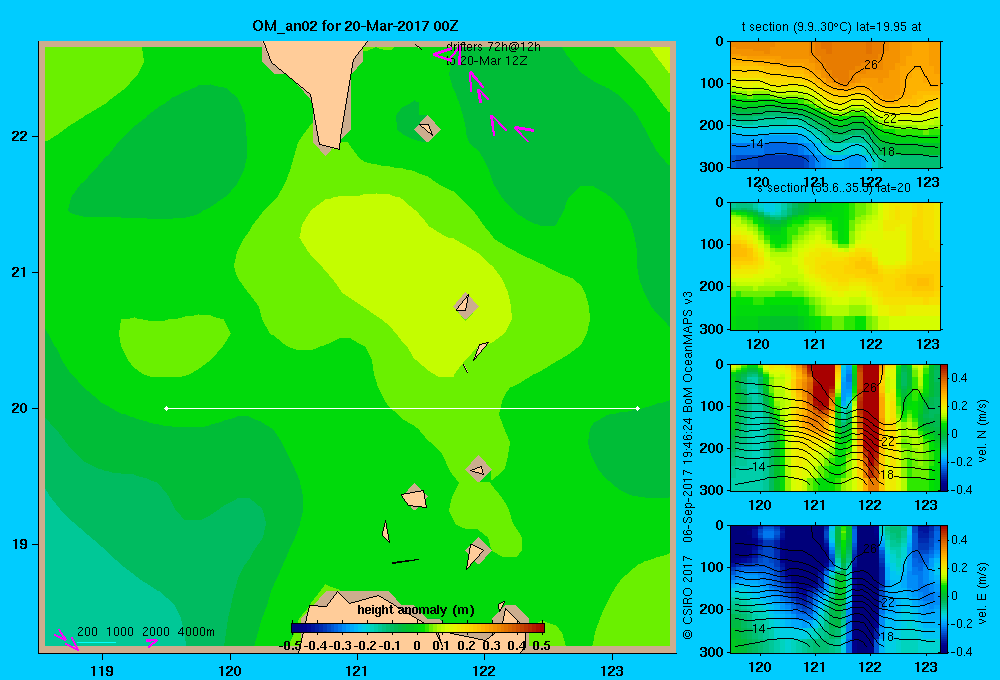Click the 't section (9.9..30°C) lat=19.95 at' heading
Viewport: 1000px width, 680px height.
tap(831, 27)
